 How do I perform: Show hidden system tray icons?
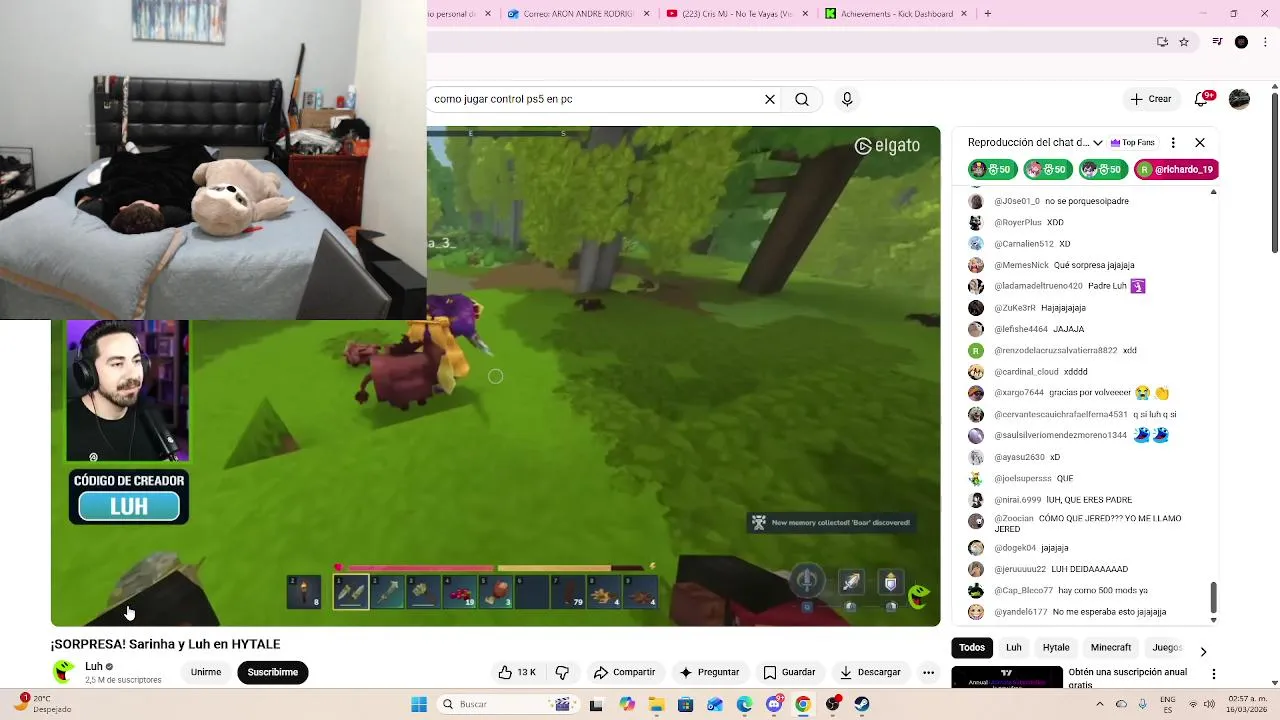1100,704
